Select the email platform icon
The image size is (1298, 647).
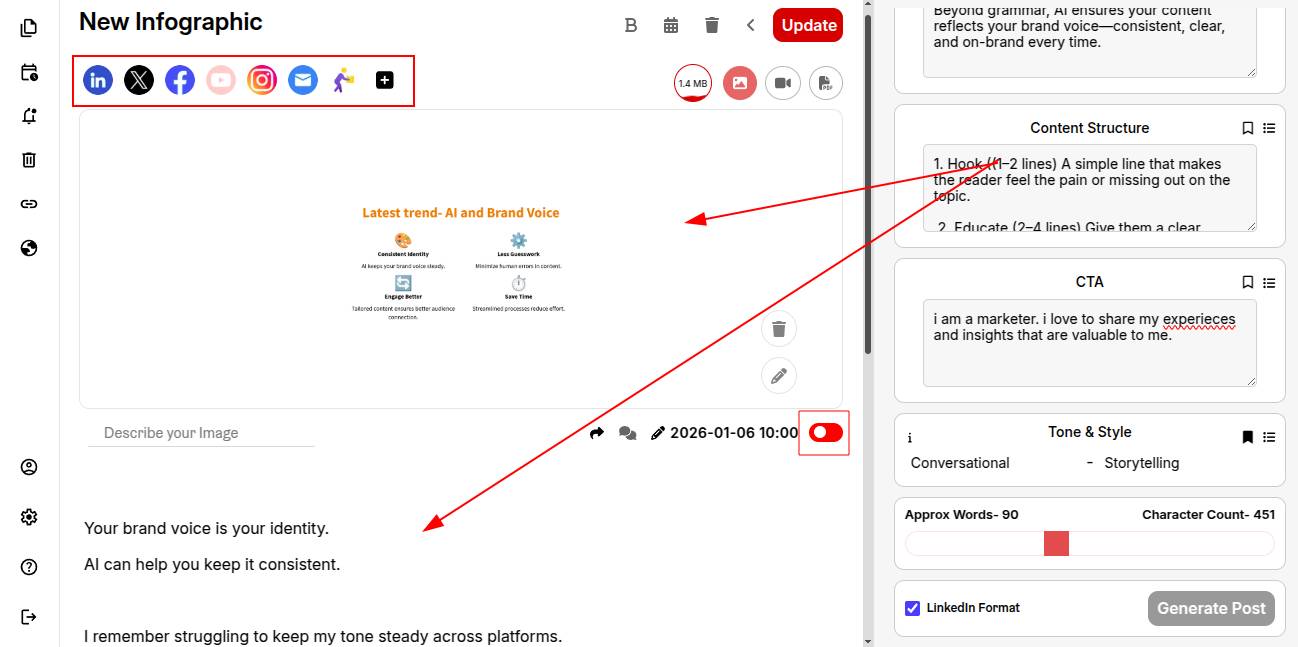[x=303, y=80]
